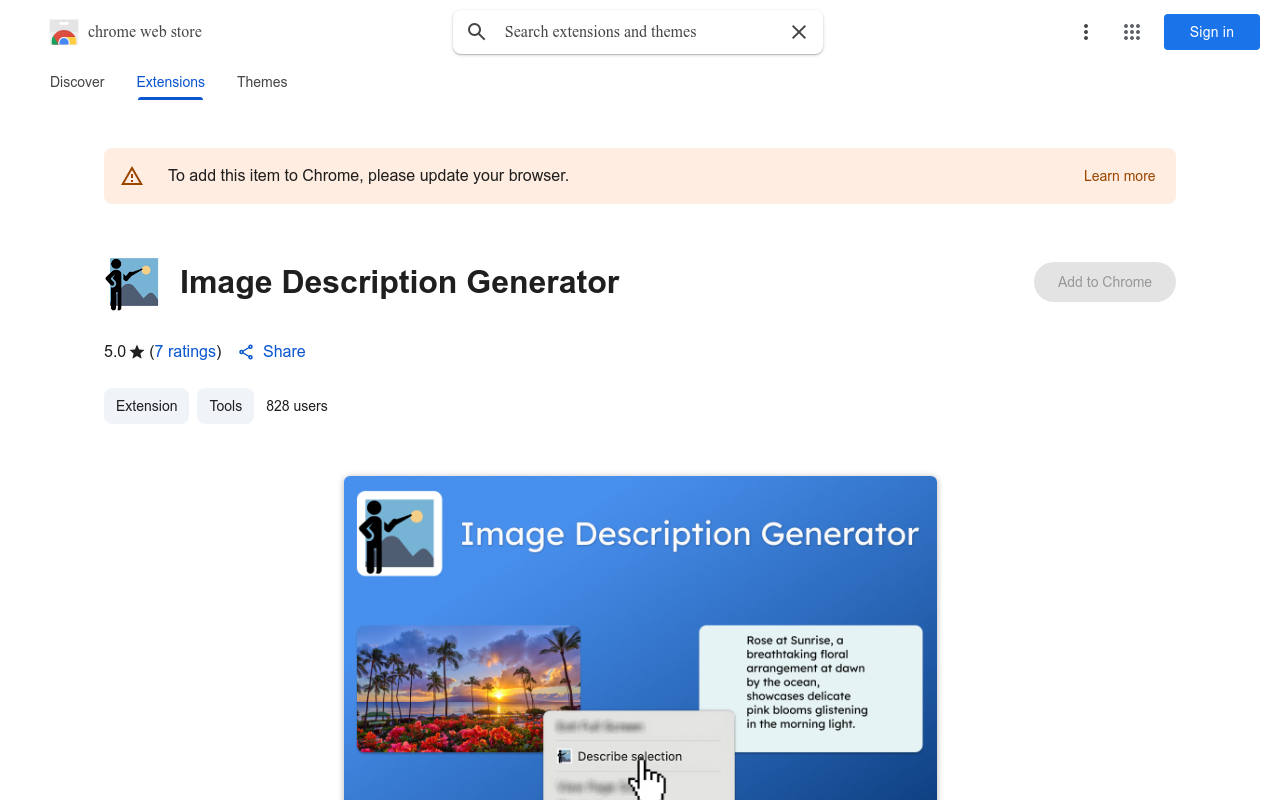Click the Extension category chip
The image size is (1280, 800).
point(146,406)
